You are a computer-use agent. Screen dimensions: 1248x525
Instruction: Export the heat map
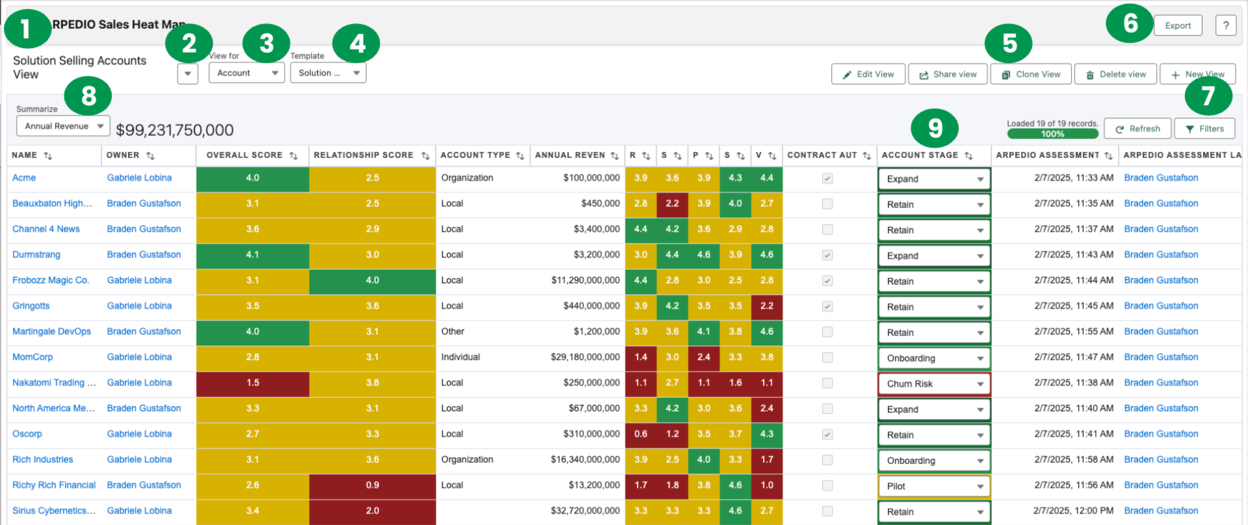1177,26
